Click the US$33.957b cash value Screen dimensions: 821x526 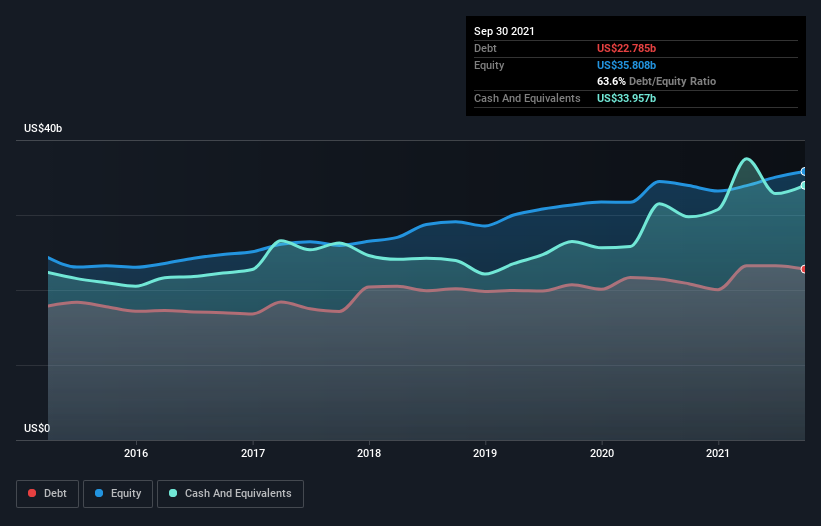pyautogui.click(x=626, y=98)
